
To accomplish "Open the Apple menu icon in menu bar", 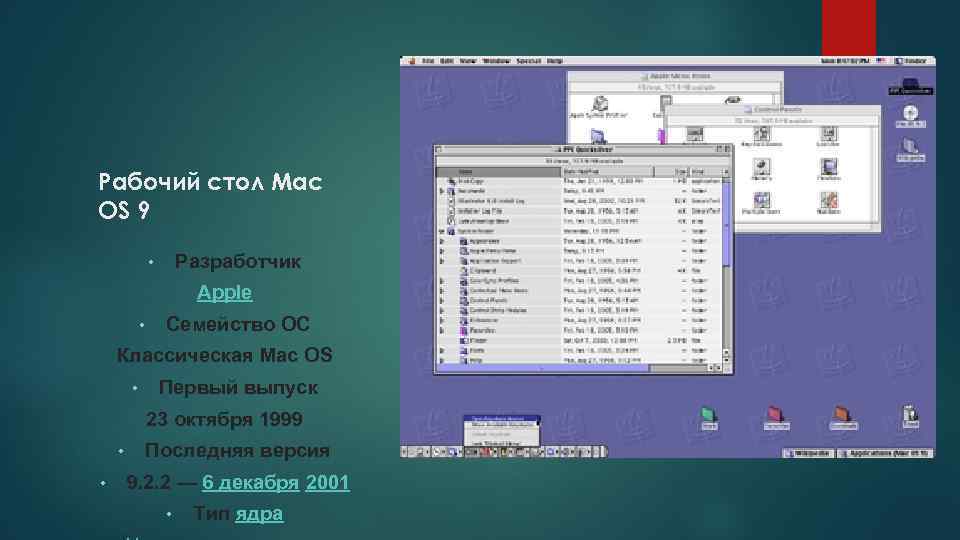I will tap(411, 61).
